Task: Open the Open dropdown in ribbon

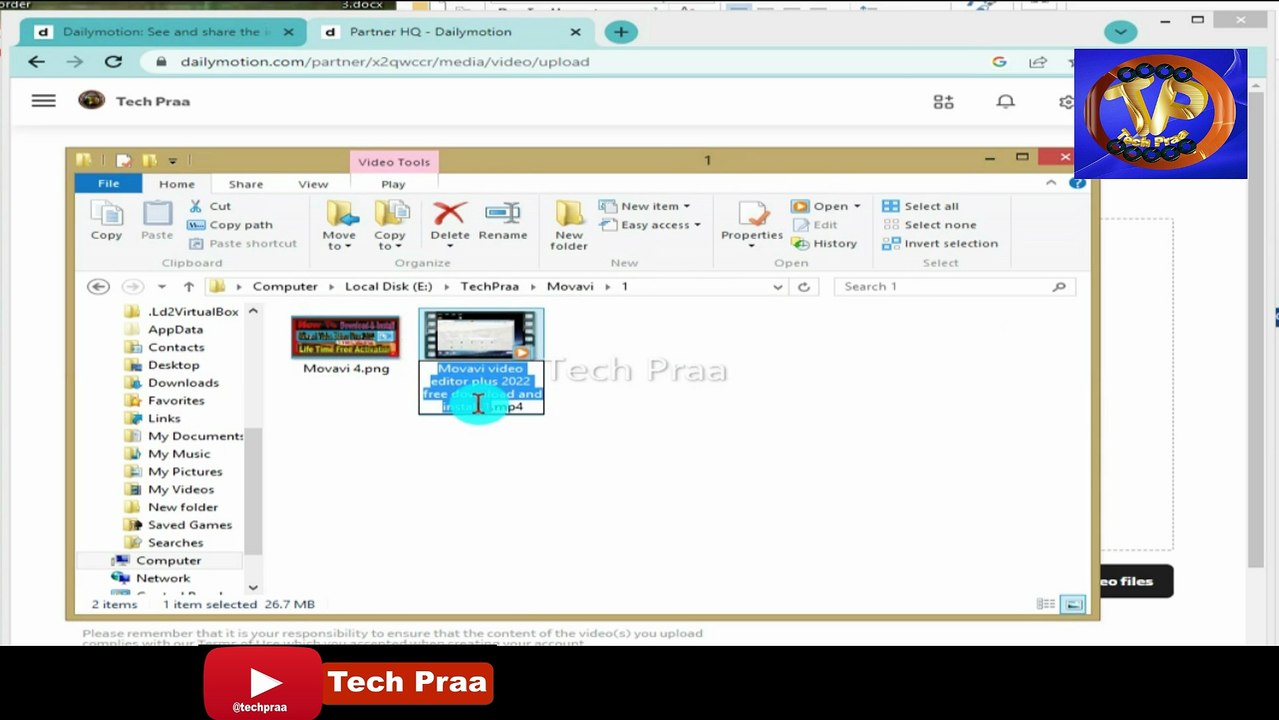Action: point(826,206)
